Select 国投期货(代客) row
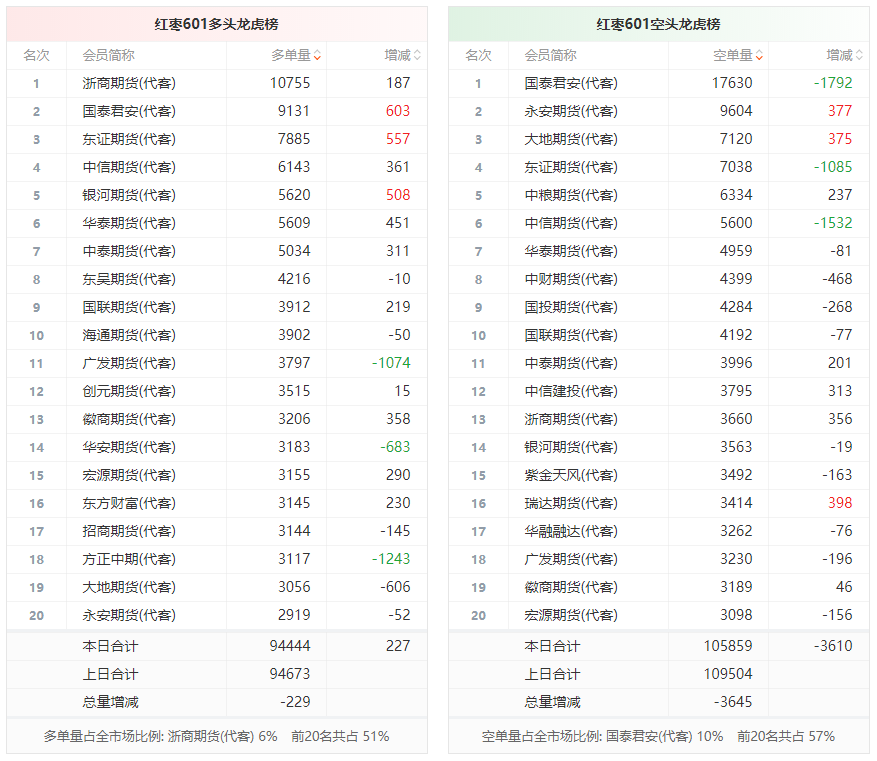The height and width of the screenshot is (761, 877). click(x=659, y=307)
